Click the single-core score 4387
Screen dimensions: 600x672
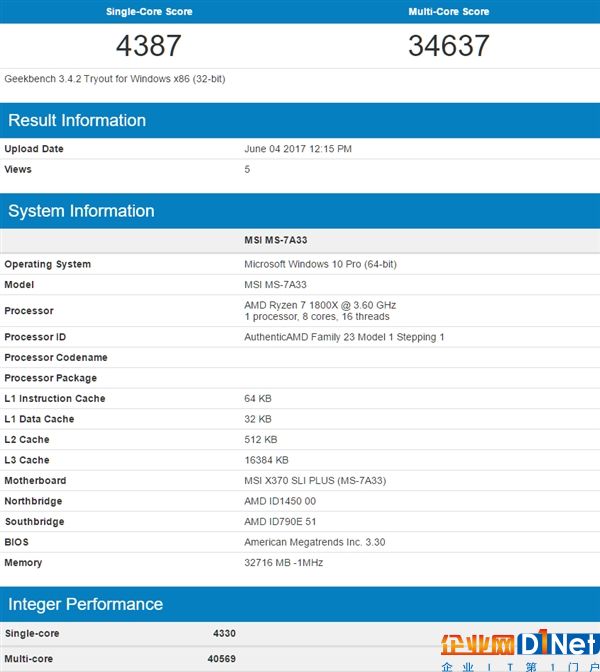(149, 45)
